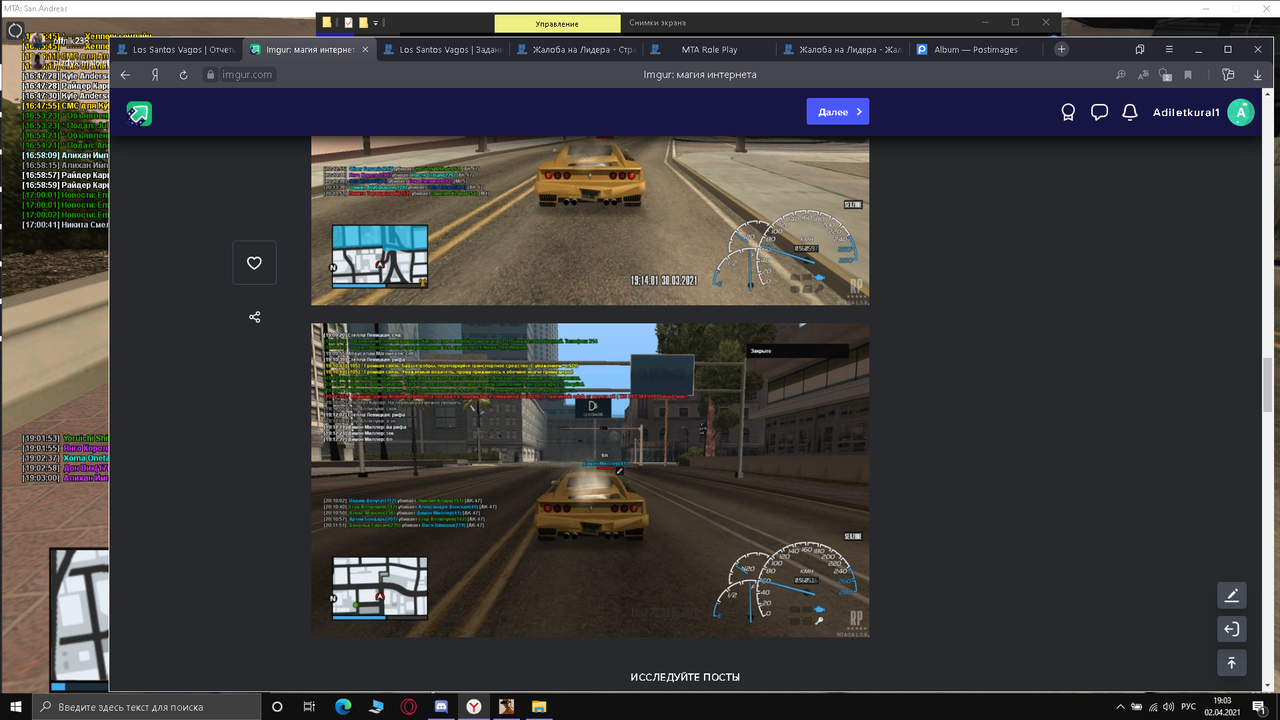
Task: Open Opera browser from taskbar
Action: pos(409,706)
